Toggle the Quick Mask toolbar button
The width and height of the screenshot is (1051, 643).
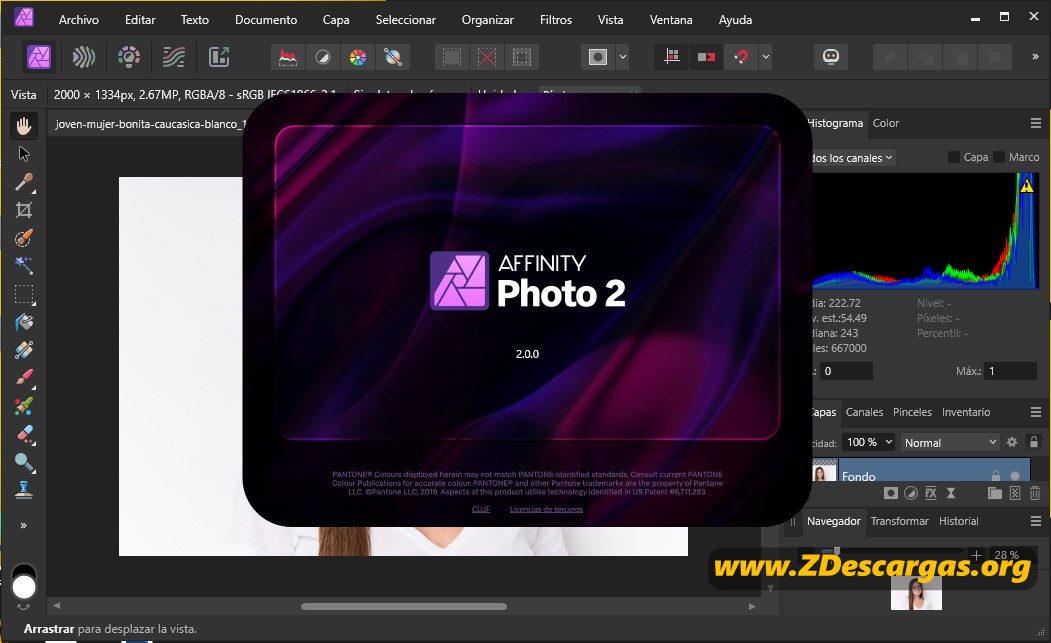[x=598, y=58]
